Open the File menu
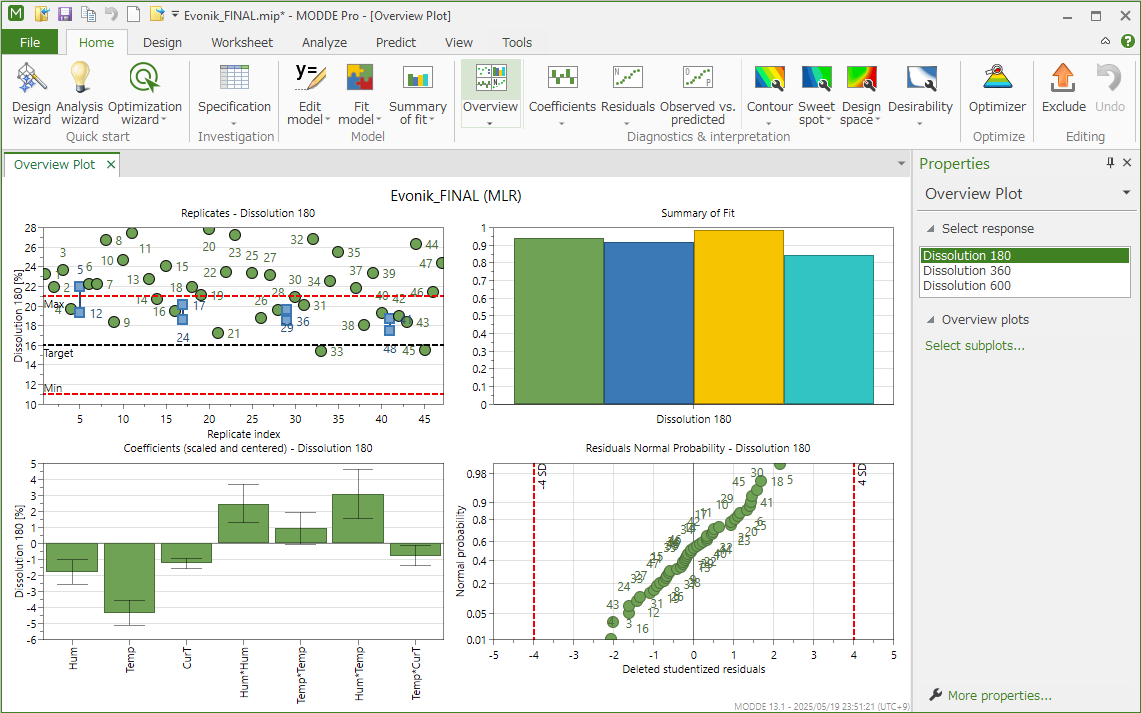 [x=30, y=42]
